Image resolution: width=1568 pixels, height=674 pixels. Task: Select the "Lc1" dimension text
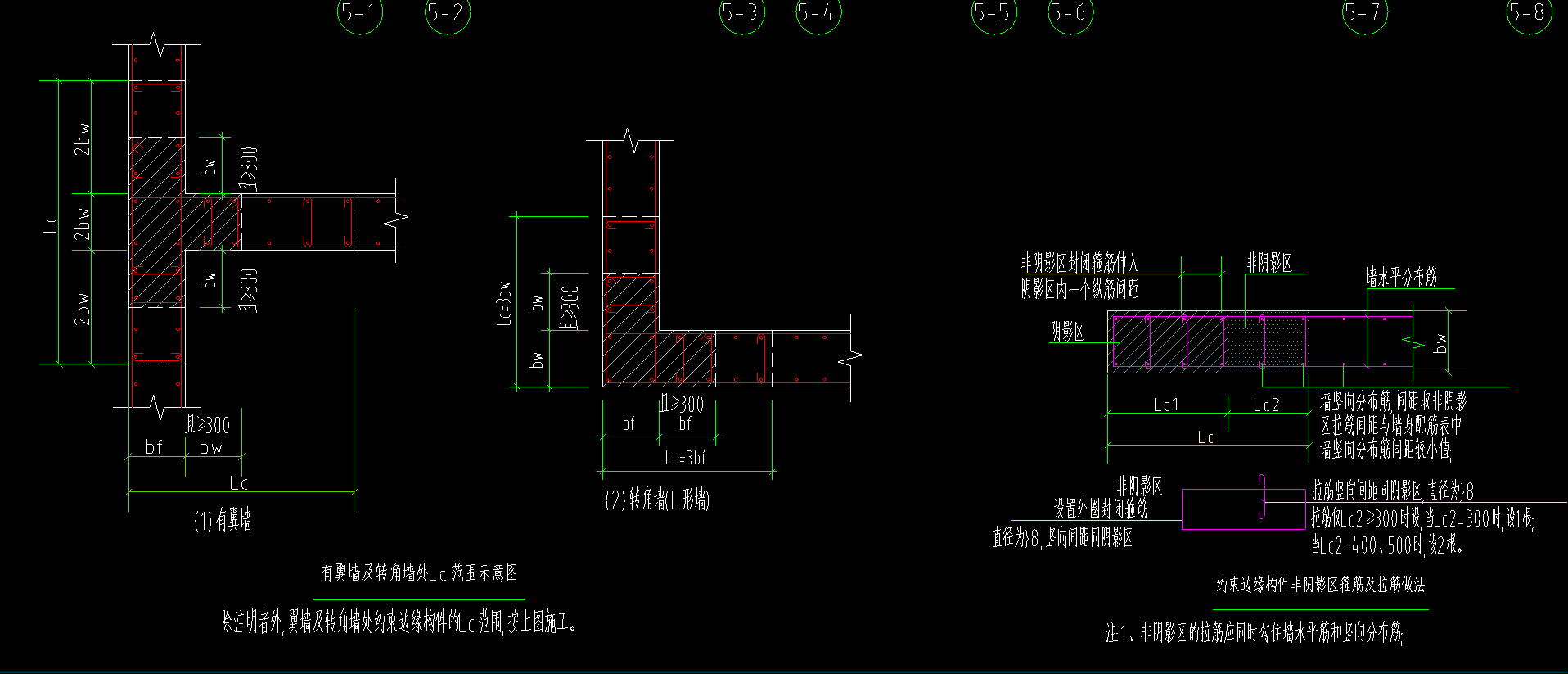[1165, 405]
